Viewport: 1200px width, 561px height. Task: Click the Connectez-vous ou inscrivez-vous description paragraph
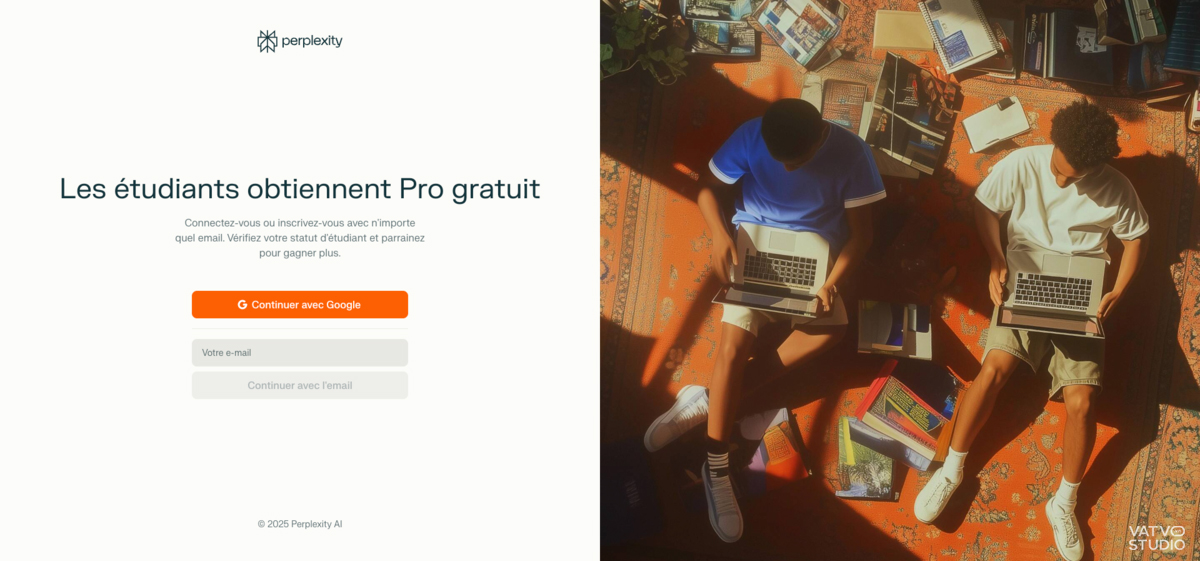(300, 238)
